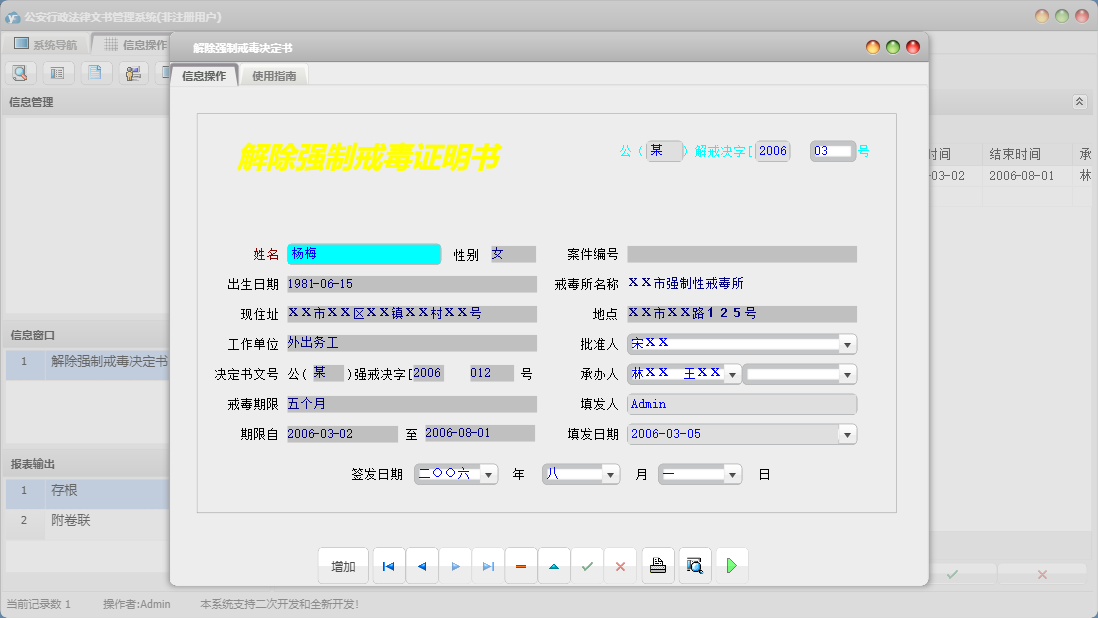
Task: Select the magnifier search tool in toolbar
Action: point(20,72)
